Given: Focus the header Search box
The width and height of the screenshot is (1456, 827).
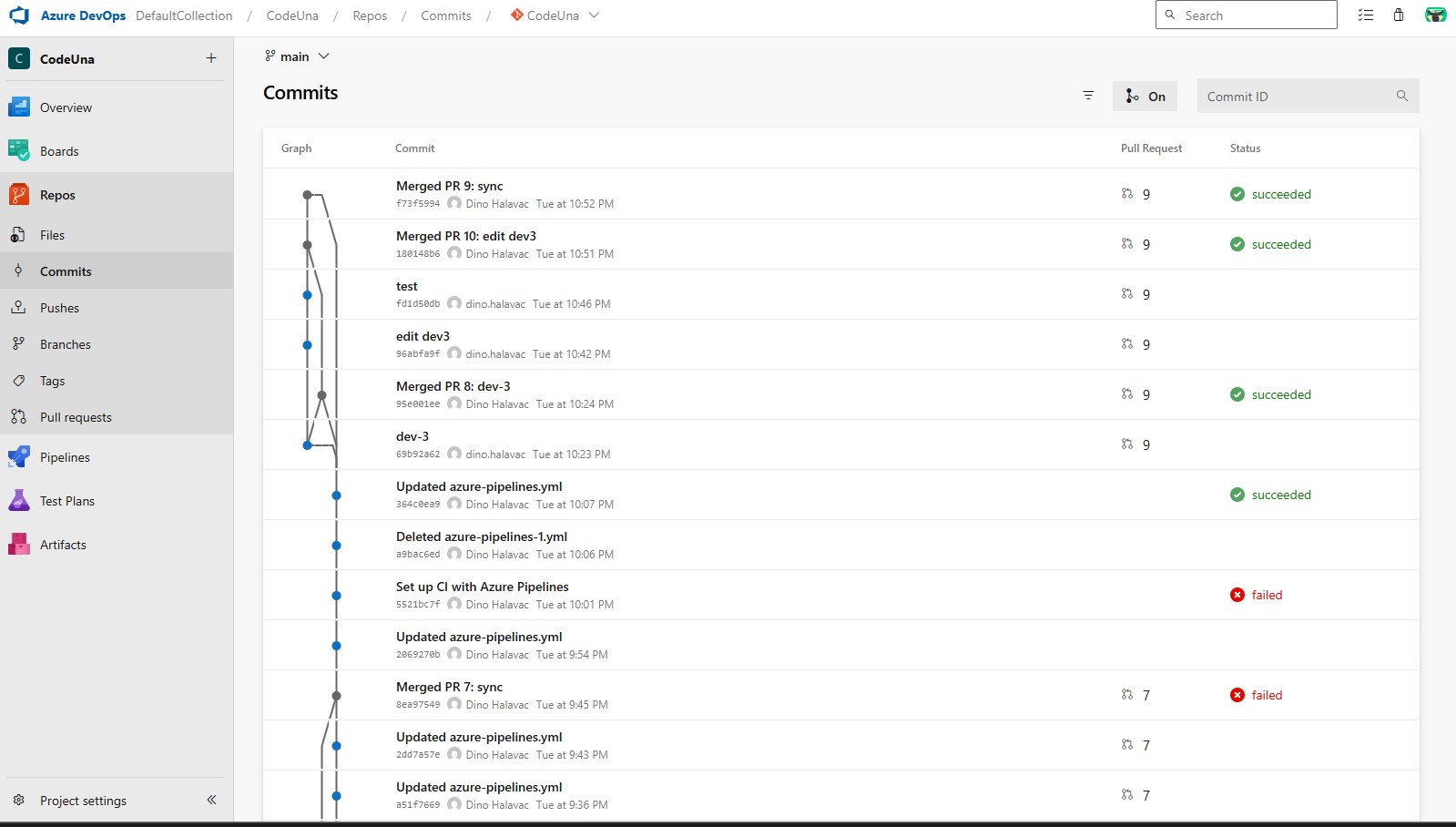Looking at the screenshot, I should (x=1246, y=15).
